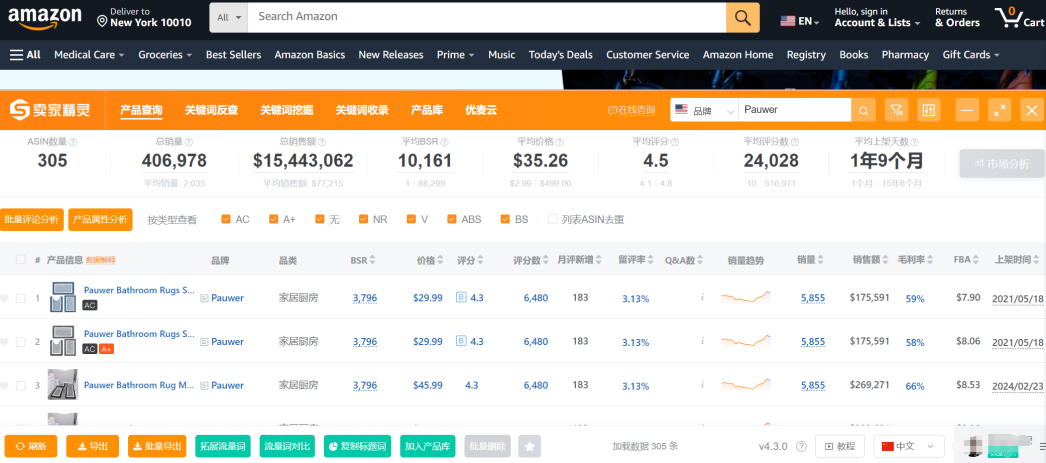Click the Amazon search magnifier button

(x=742, y=17)
